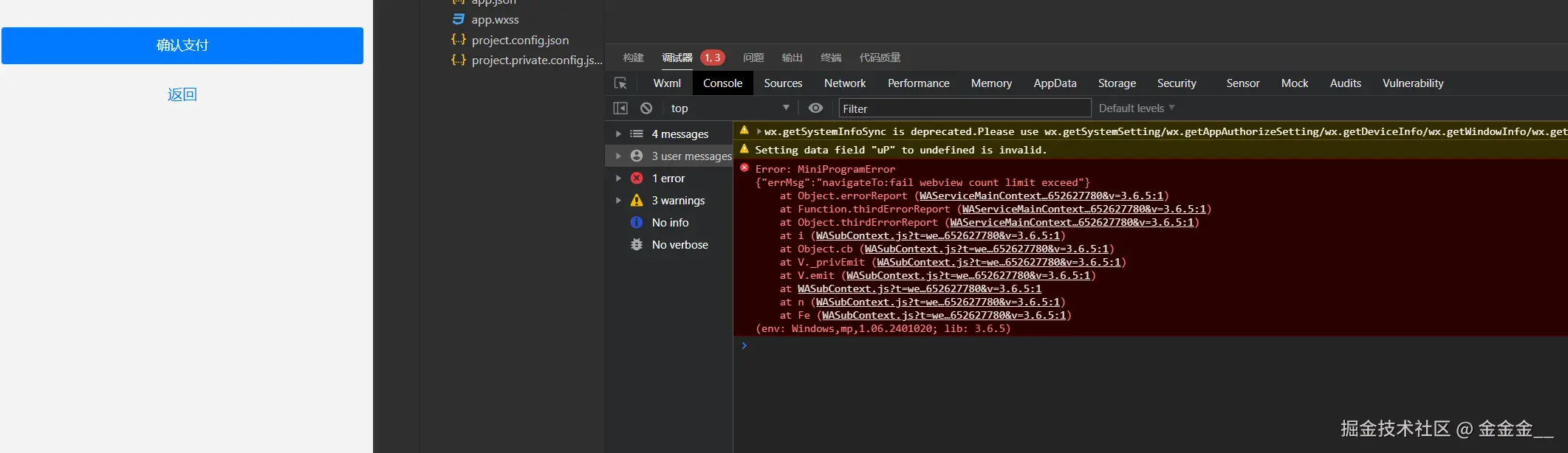1568x453 pixels.
Task: Toggle the console sidebar panel icon
Action: tap(620, 108)
